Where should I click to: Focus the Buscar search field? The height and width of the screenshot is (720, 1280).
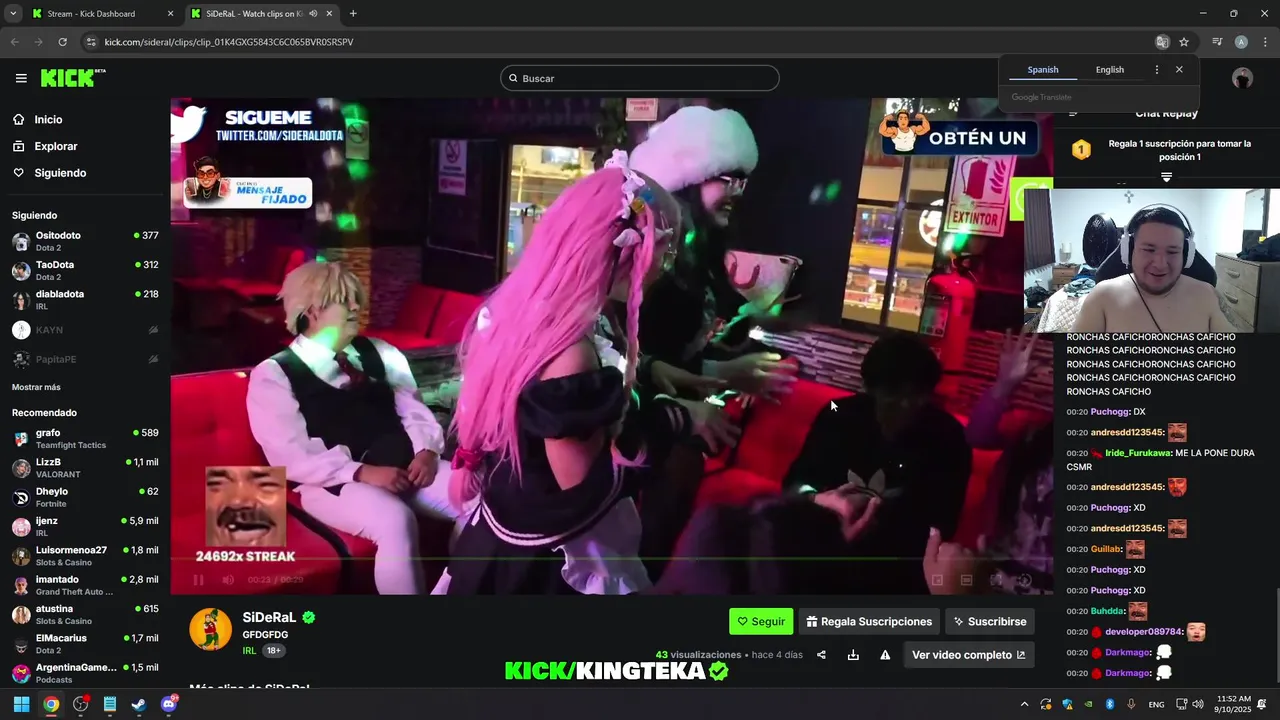click(640, 78)
